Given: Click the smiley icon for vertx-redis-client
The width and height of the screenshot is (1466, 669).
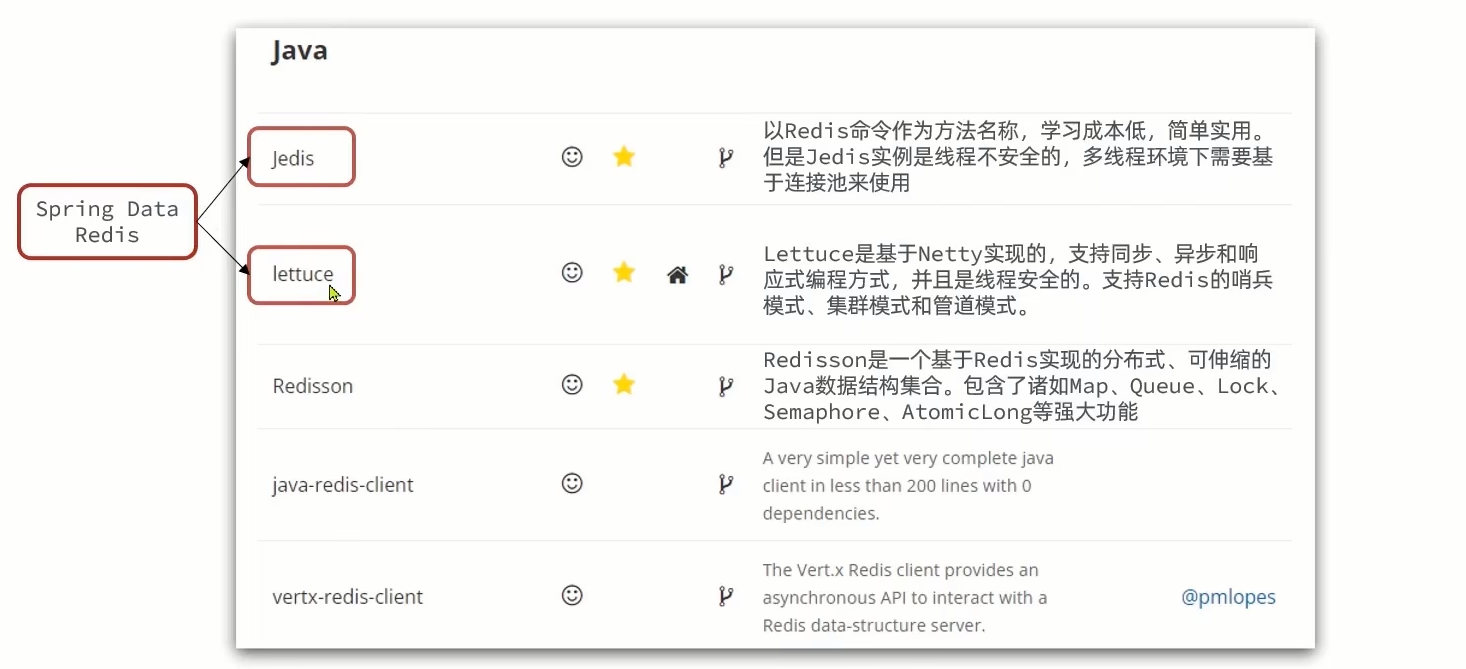Looking at the screenshot, I should (x=571, y=595).
